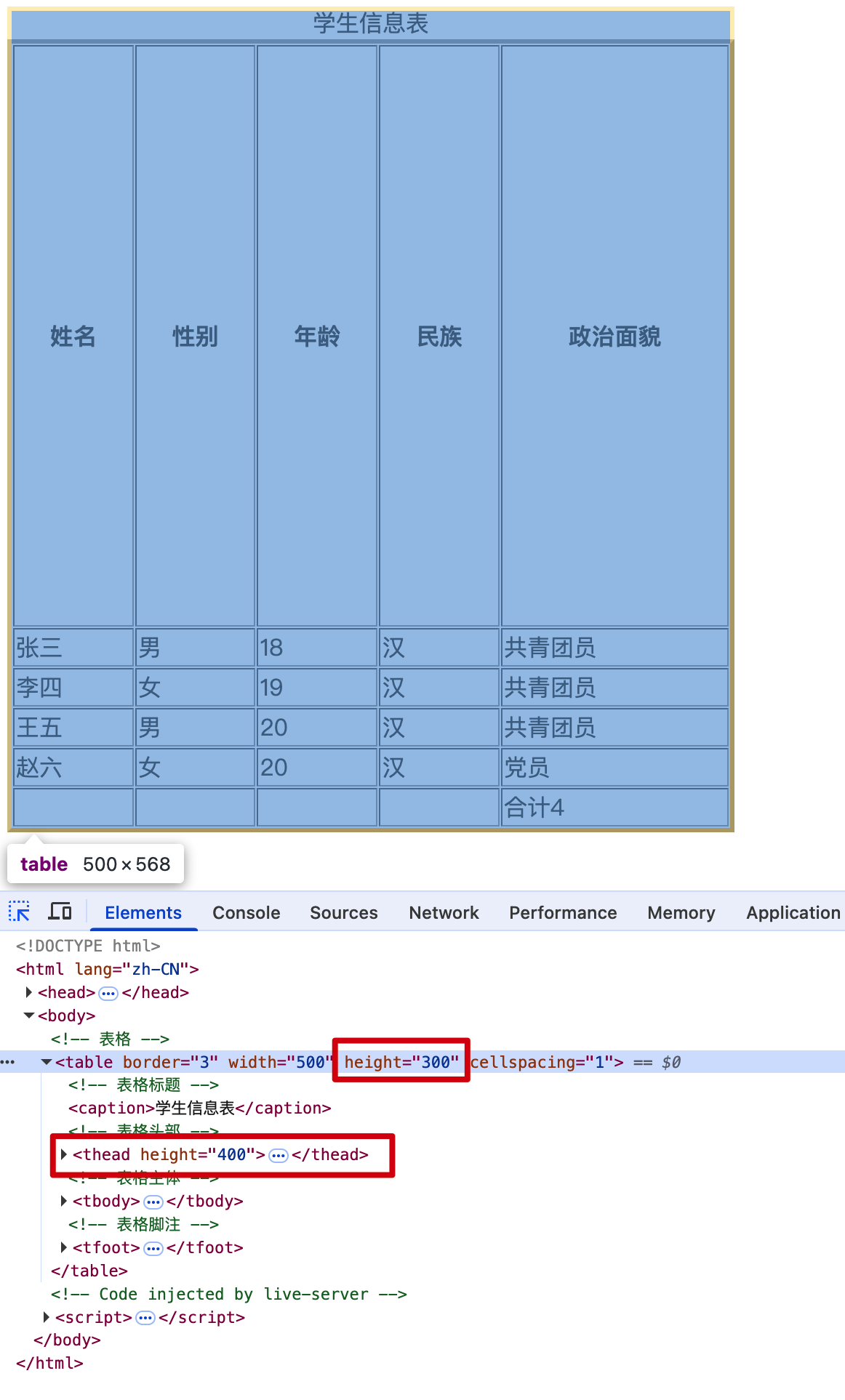Click the ellipsis badge inside tbody tag
The height and width of the screenshot is (1400, 845).
[x=153, y=1202]
